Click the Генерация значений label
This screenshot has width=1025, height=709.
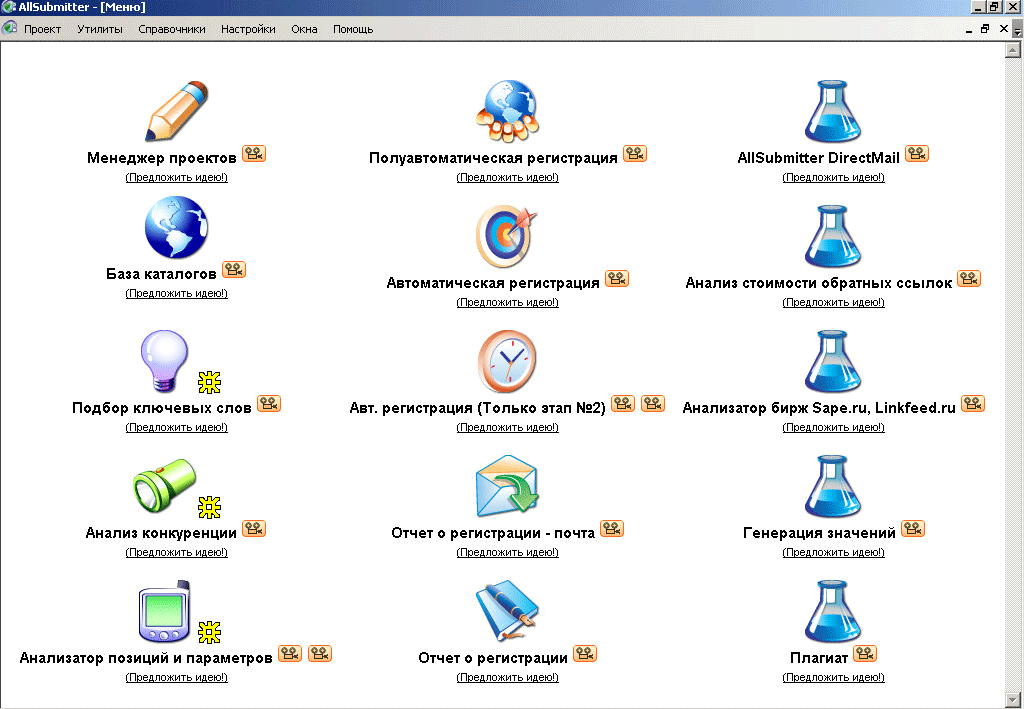[x=819, y=533]
